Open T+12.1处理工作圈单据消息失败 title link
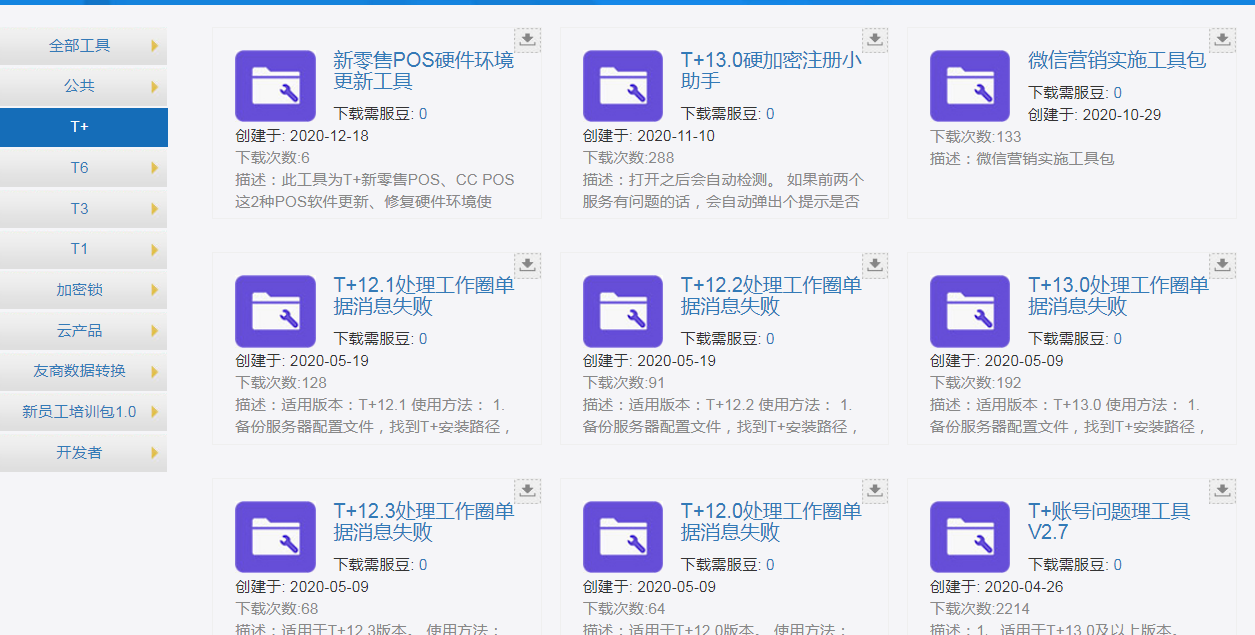Image resolution: width=1255 pixels, height=635 pixels. pos(424,296)
